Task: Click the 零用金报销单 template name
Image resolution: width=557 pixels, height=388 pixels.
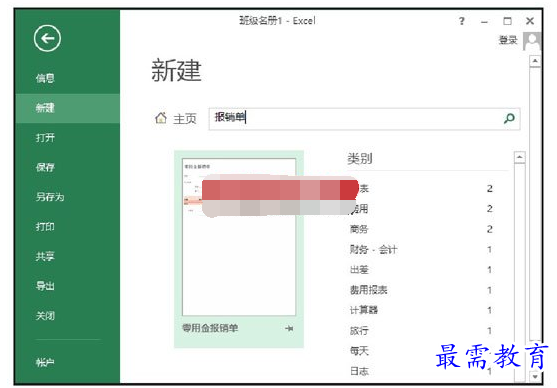Action: [210, 328]
